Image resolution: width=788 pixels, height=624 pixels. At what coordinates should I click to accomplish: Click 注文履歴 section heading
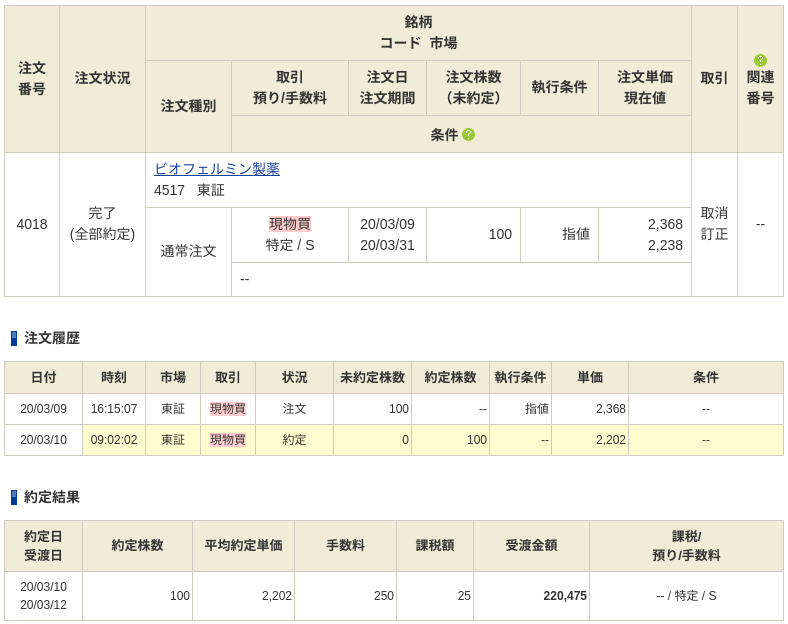click(x=52, y=338)
